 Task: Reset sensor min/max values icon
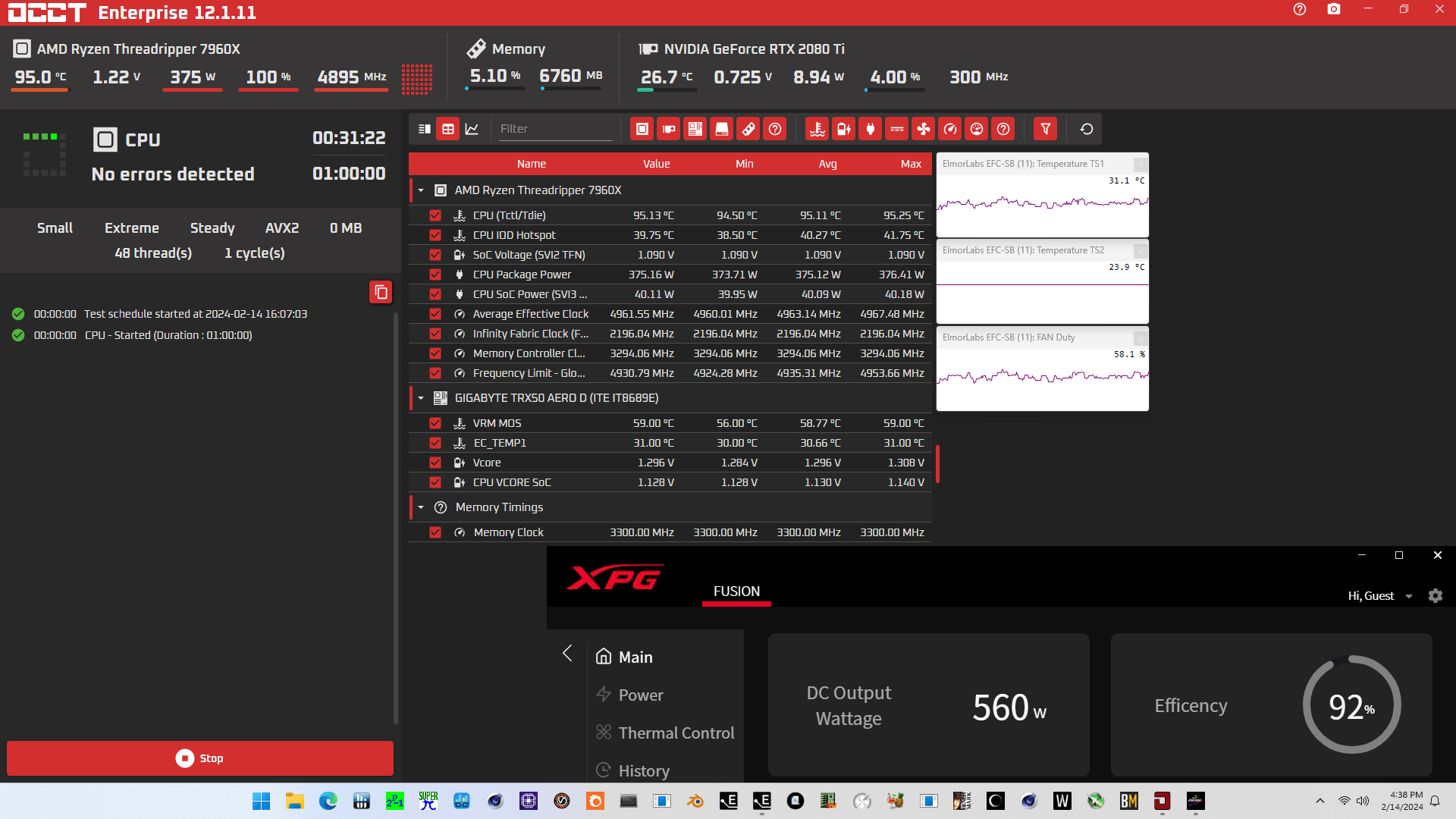point(1087,129)
